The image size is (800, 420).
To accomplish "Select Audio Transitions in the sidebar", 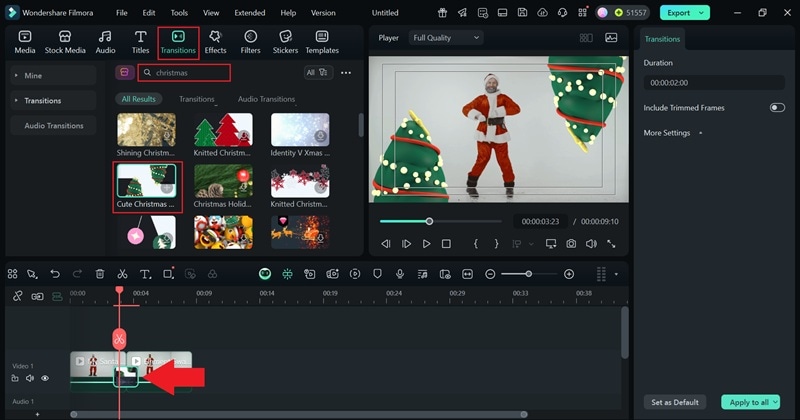I will (x=53, y=126).
